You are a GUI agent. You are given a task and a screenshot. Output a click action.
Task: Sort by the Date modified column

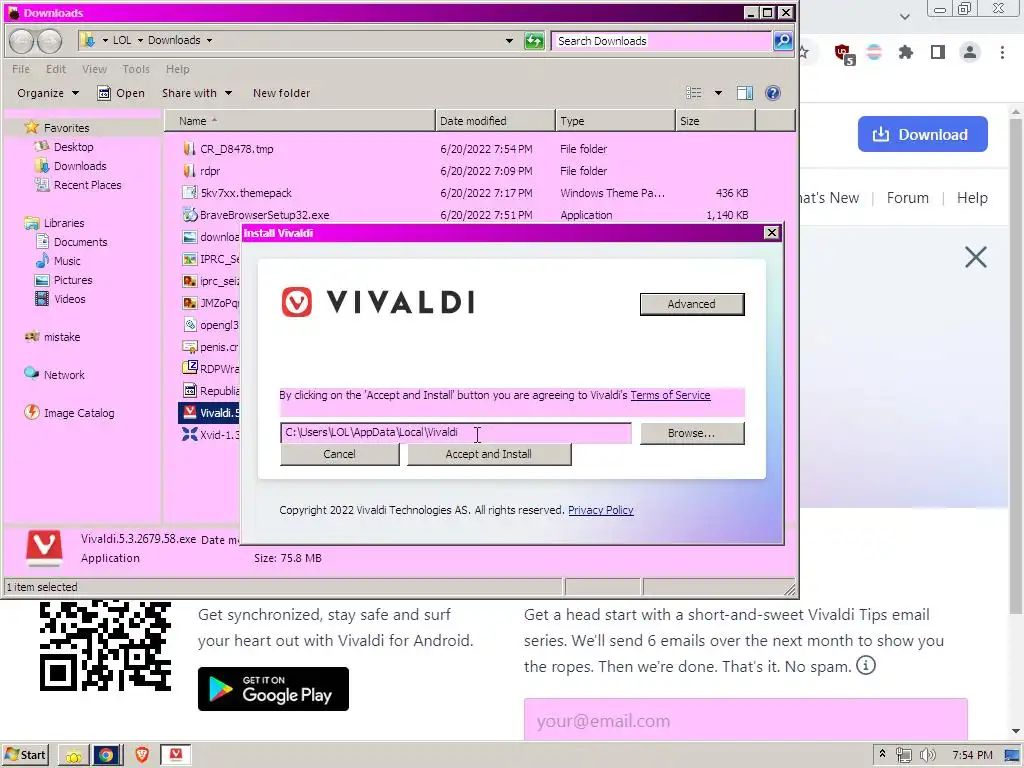[494, 121]
